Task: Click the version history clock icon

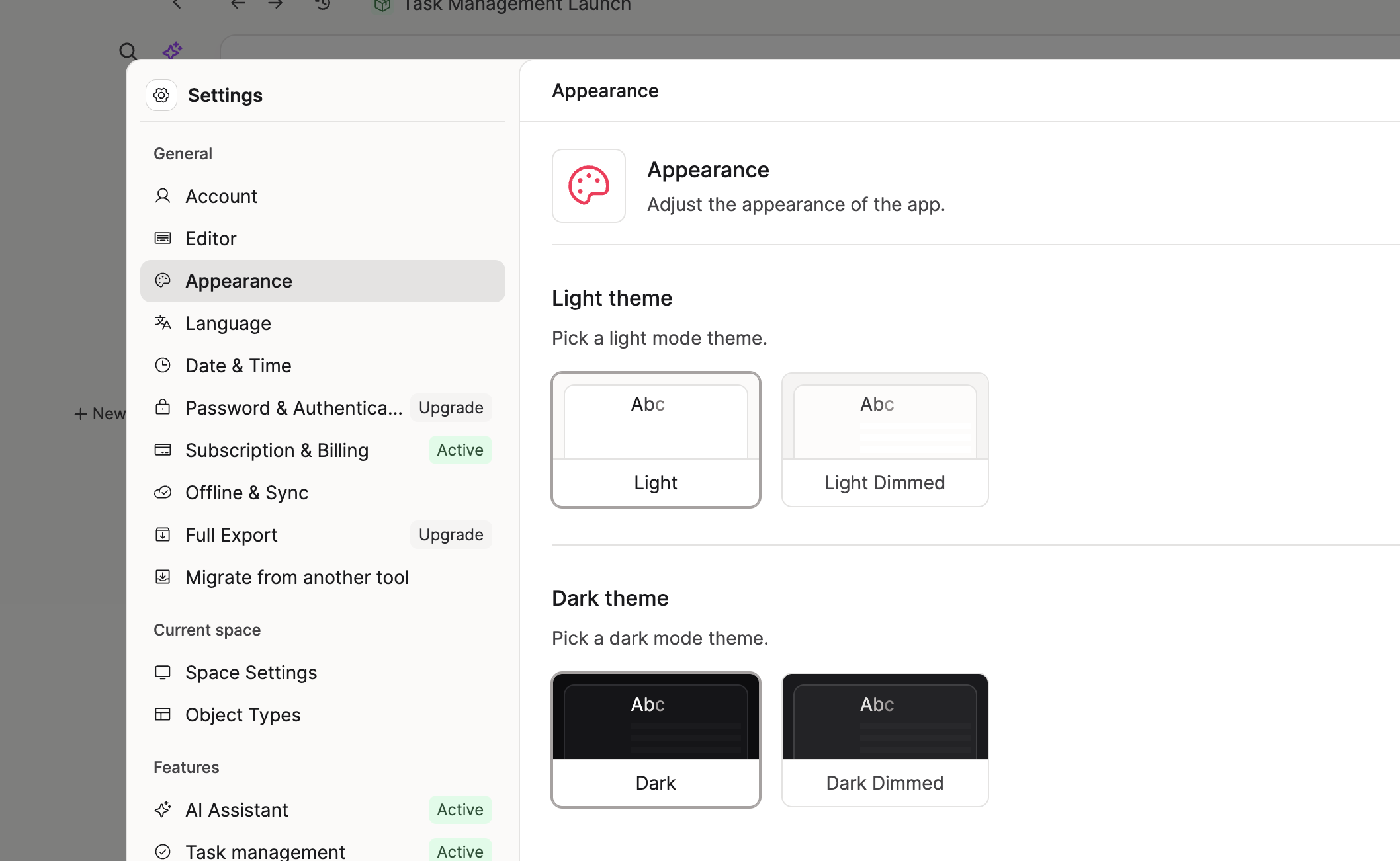Action: click(322, 5)
